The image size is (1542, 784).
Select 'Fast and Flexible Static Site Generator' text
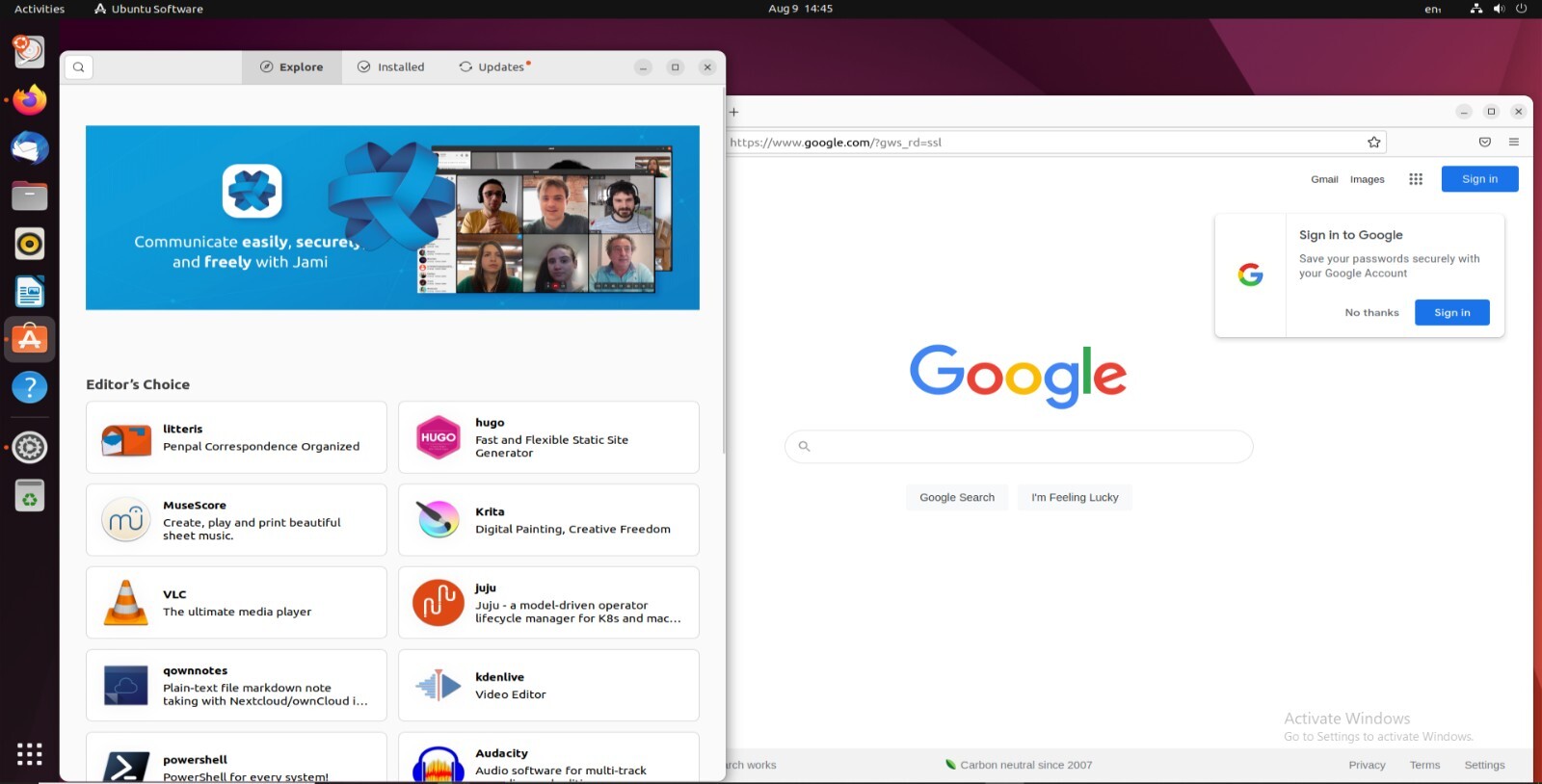pyautogui.click(x=551, y=447)
